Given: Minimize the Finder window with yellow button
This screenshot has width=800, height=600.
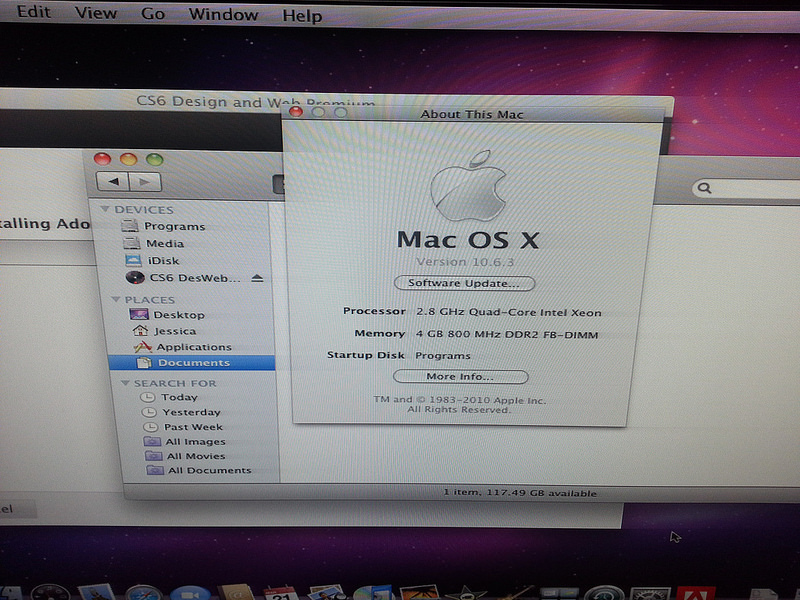Looking at the screenshot, I should coord(129,159).
